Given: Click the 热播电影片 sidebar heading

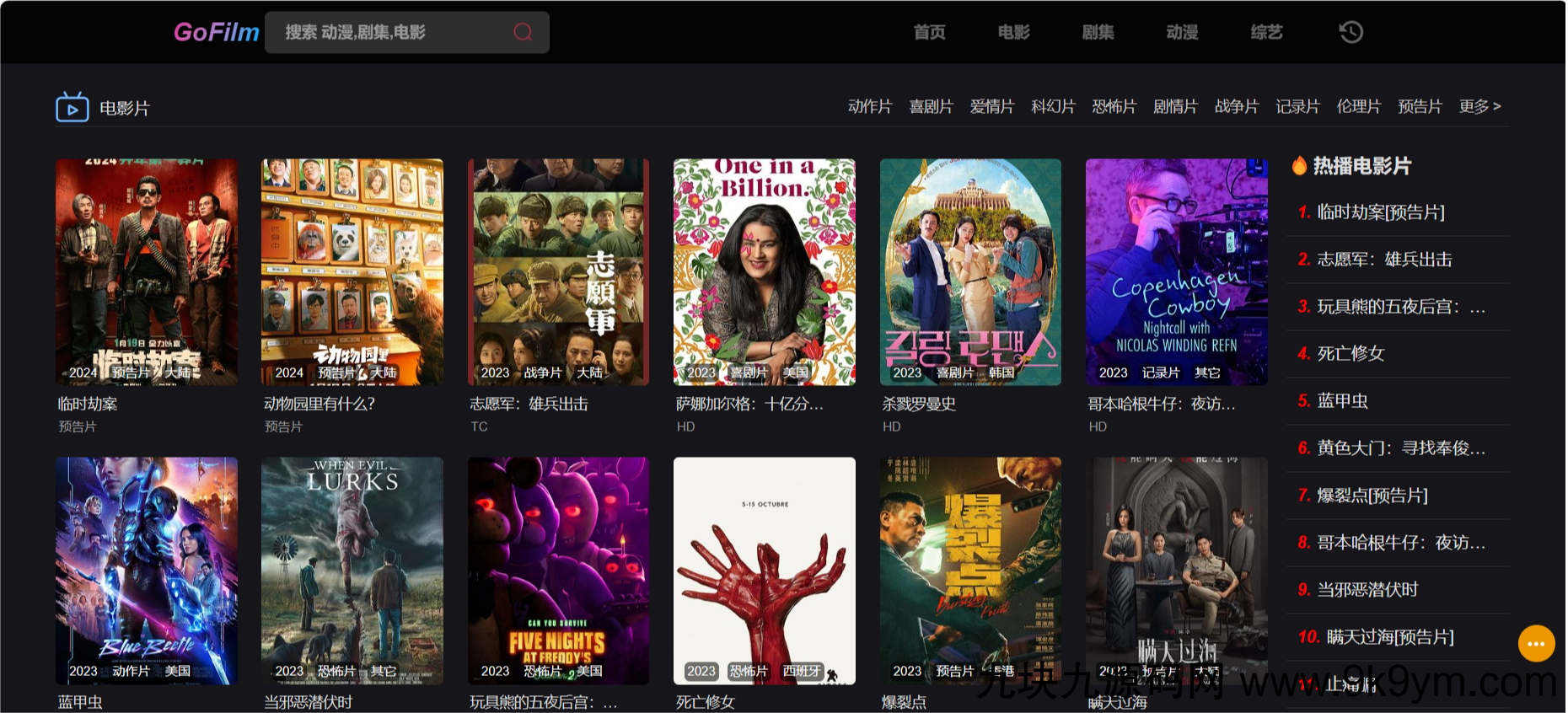Looking at the screenshot, I should click(1362, 166).
